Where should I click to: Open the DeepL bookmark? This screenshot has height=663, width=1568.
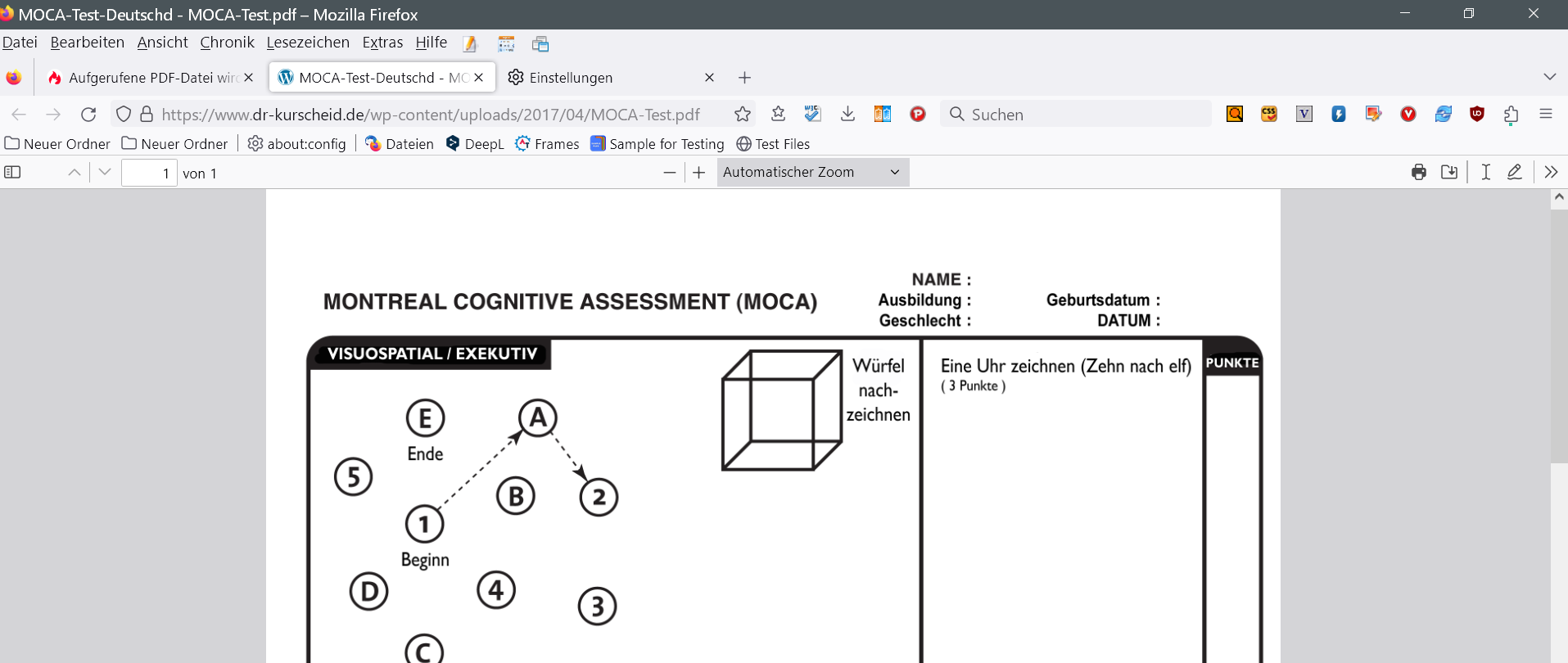click(475, 144)
